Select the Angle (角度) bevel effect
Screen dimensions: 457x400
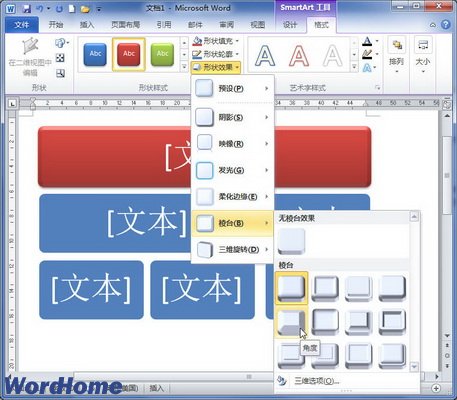291,322
